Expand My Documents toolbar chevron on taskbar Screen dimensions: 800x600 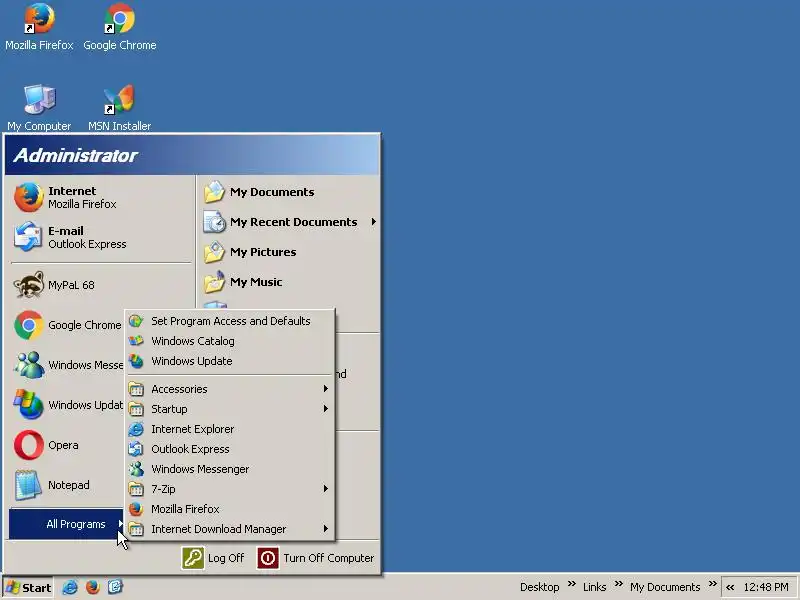[x=713, y=584]
